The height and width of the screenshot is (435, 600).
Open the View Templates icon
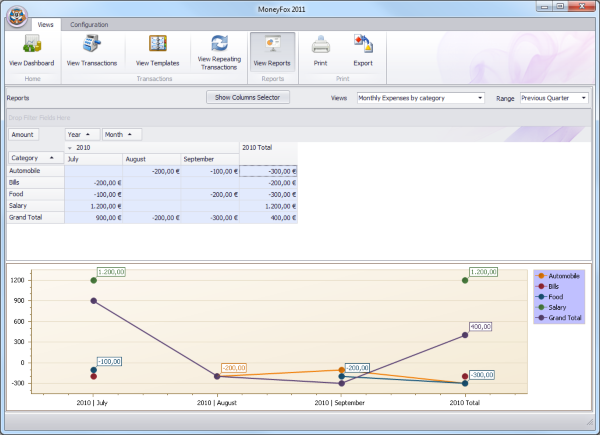coord(157,51)
